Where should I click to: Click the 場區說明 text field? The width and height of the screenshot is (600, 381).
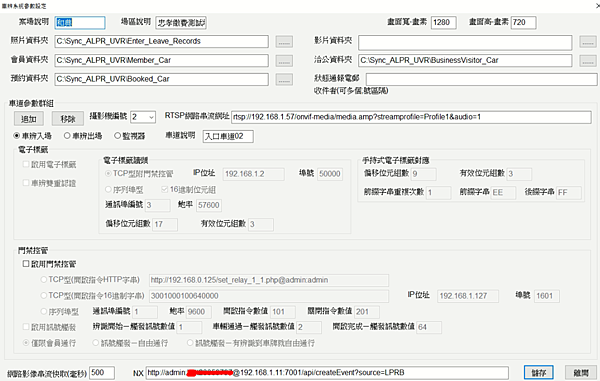coord(181,23)
